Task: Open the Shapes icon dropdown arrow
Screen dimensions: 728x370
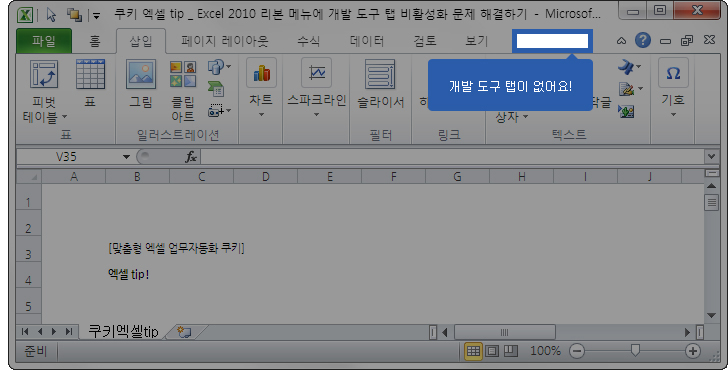Action: pos(228,67)
